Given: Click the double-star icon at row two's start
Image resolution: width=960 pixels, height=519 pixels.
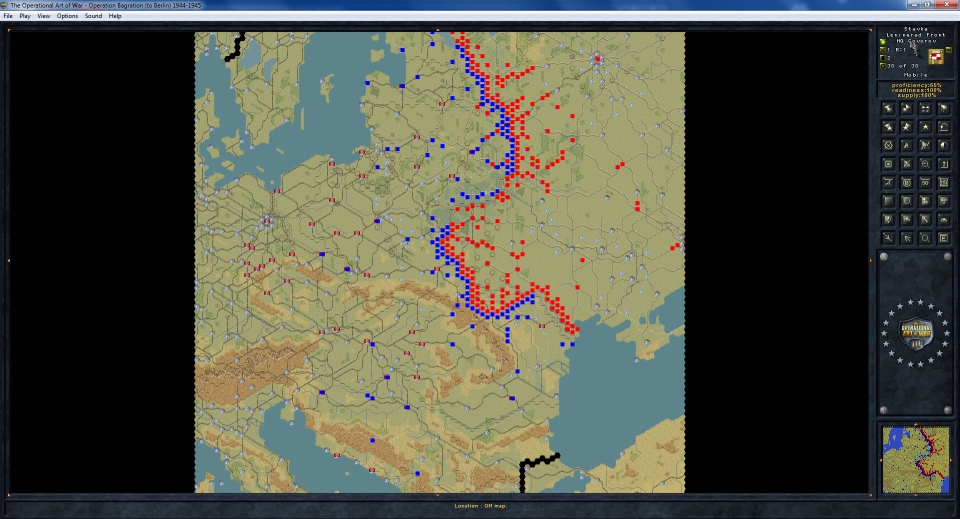Looking at the screenshot, I should (888, 127).
